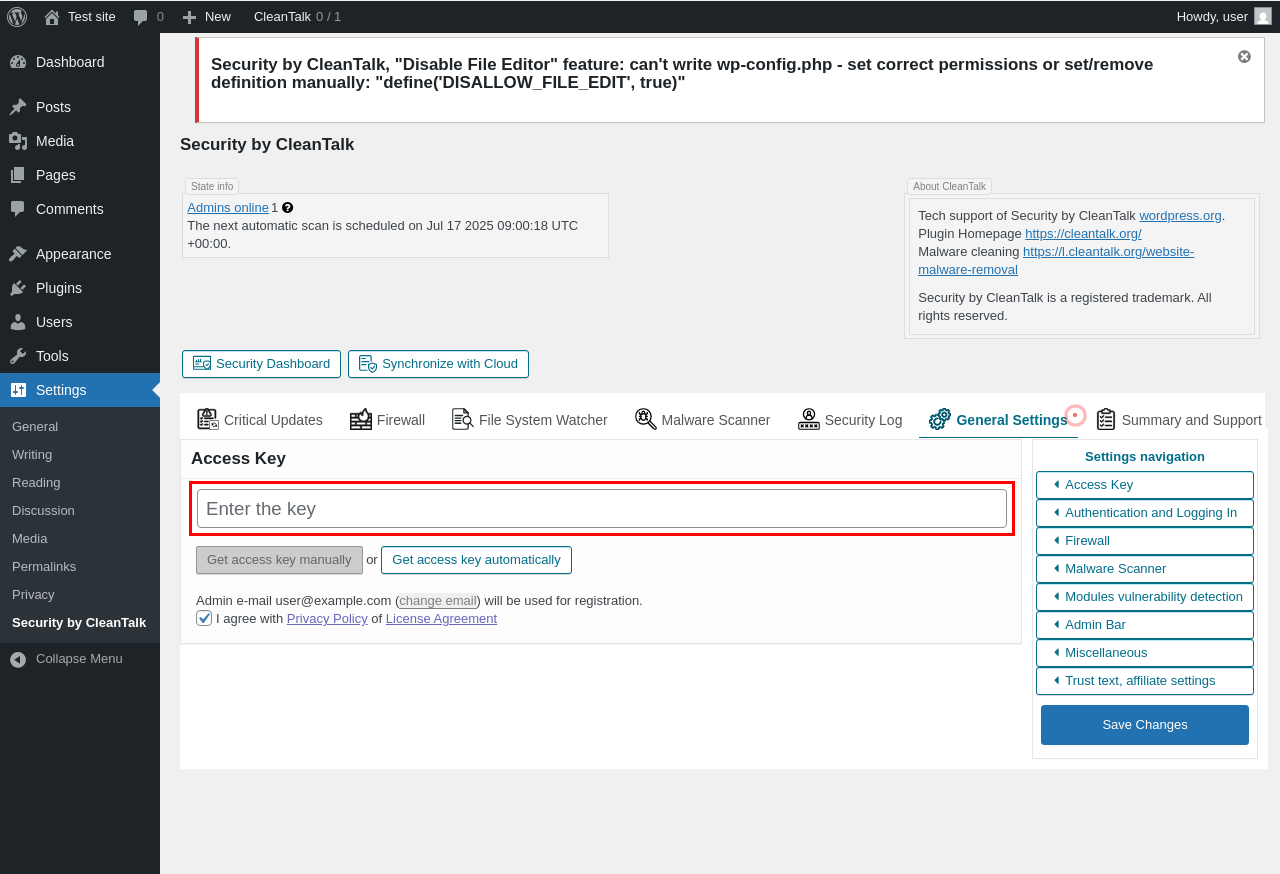Click Synchronize with Cloud button

point(438,364)
